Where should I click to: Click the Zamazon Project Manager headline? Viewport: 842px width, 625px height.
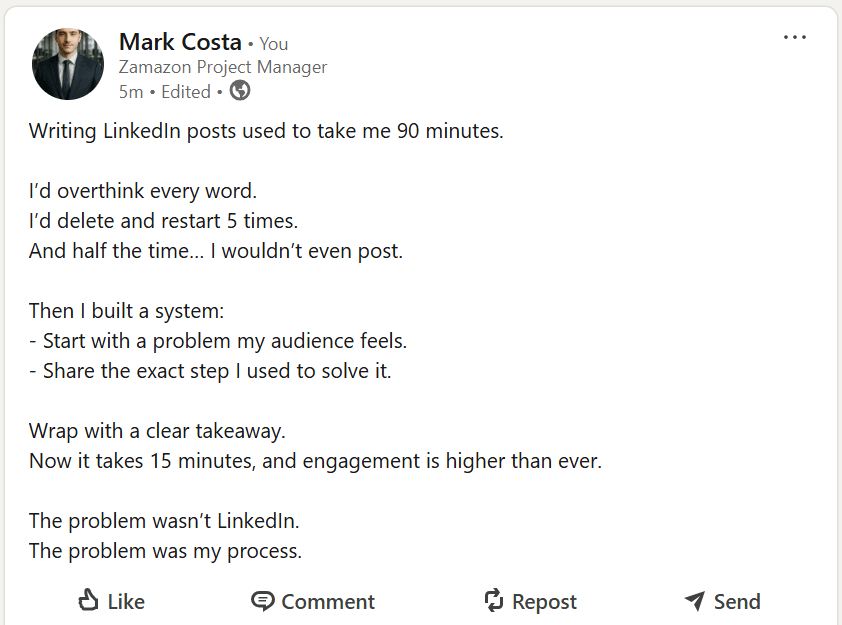click(x=223, y=67)
